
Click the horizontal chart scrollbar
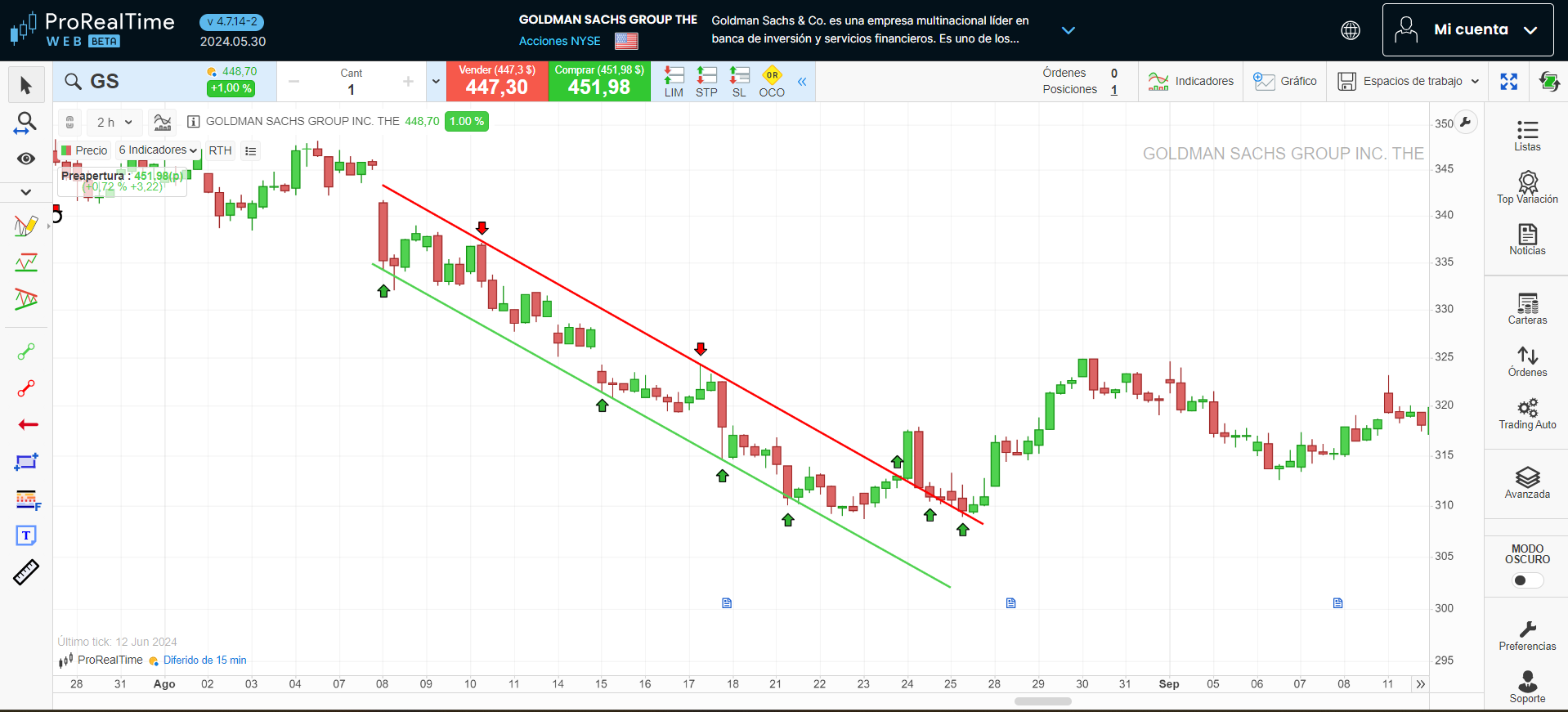click(x=1042, y=701)
